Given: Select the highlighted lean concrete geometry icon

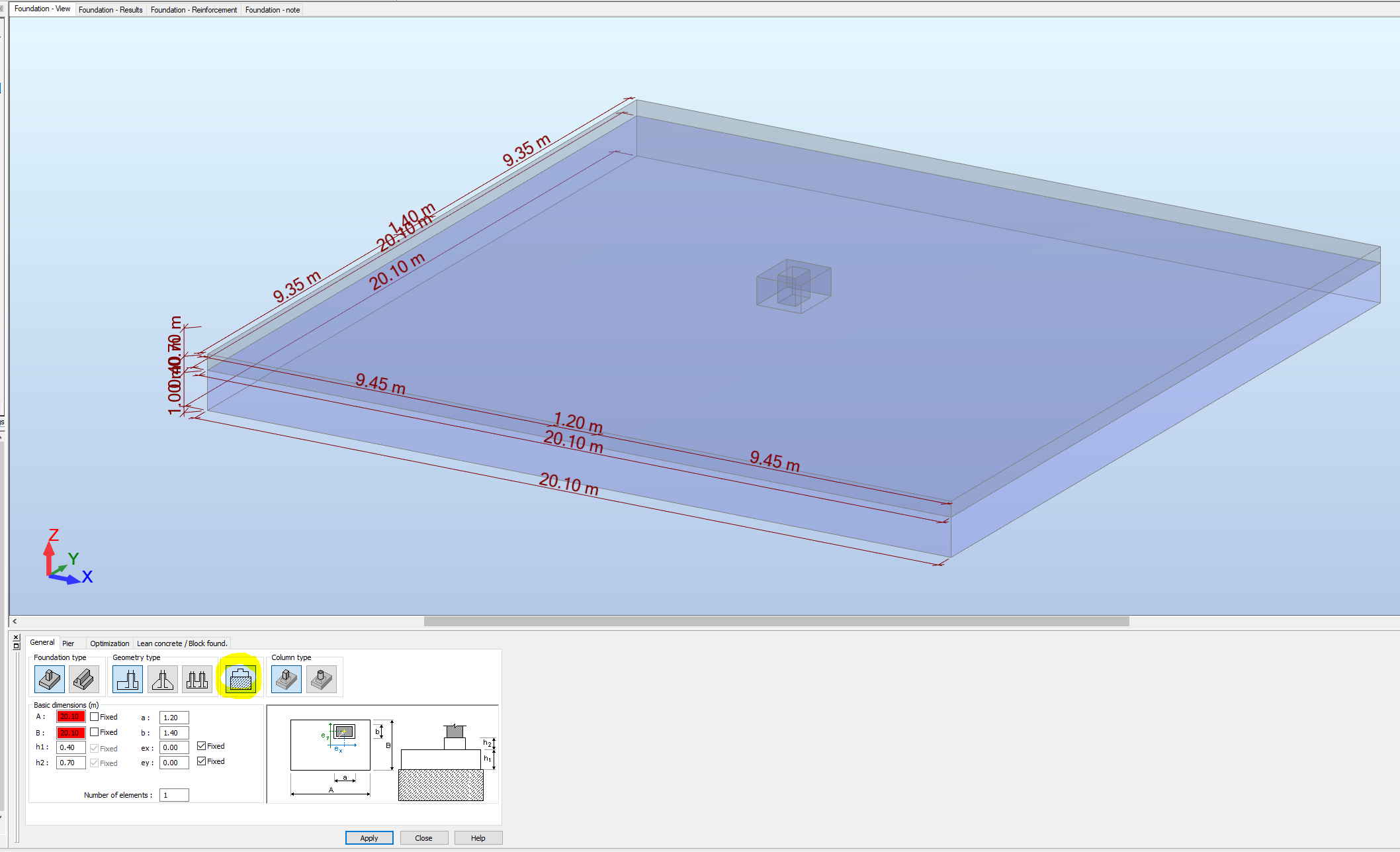Looking at the screenshot, I should click(x=241, y=679).
